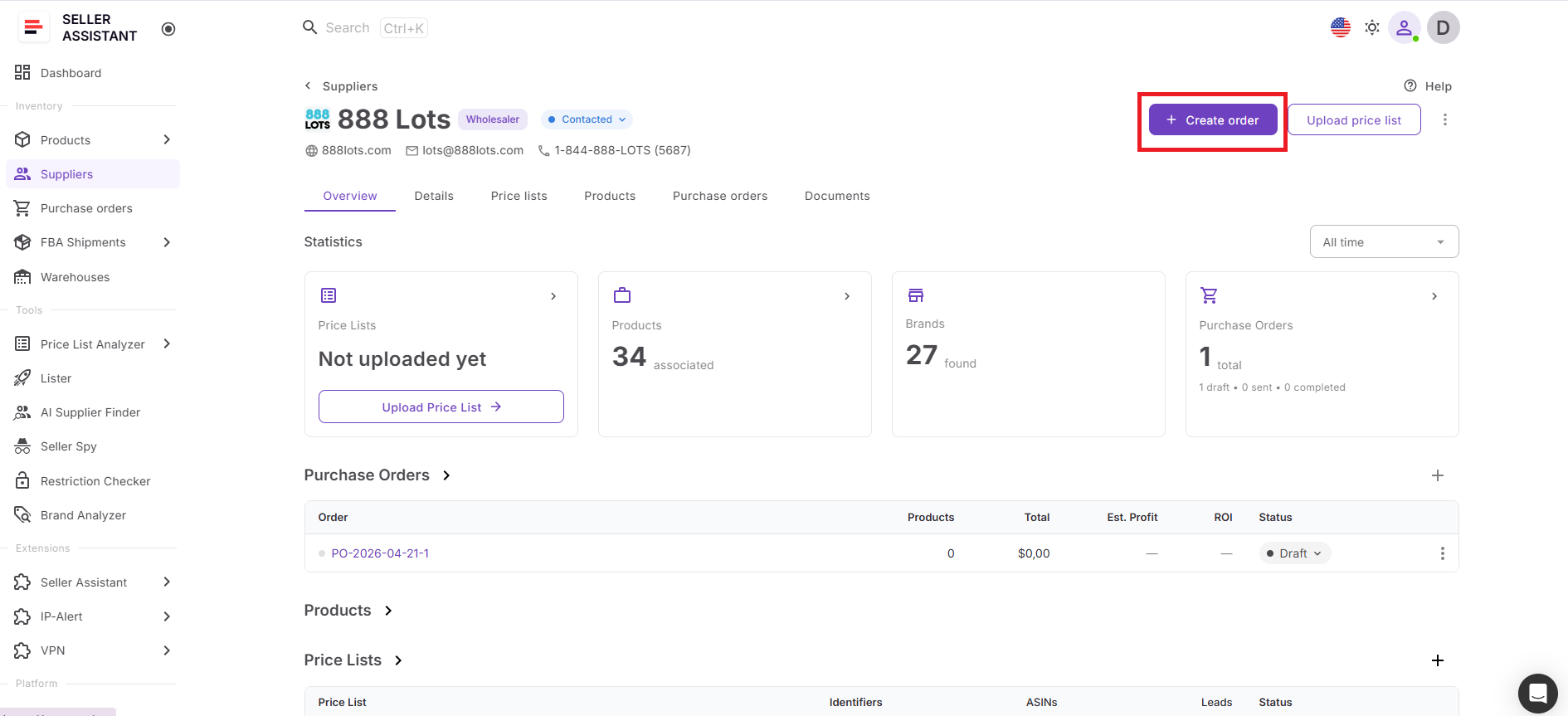Click Upload Price List in Price Lists card
This screenshot has width=1568, height=716.
[441, 407]
